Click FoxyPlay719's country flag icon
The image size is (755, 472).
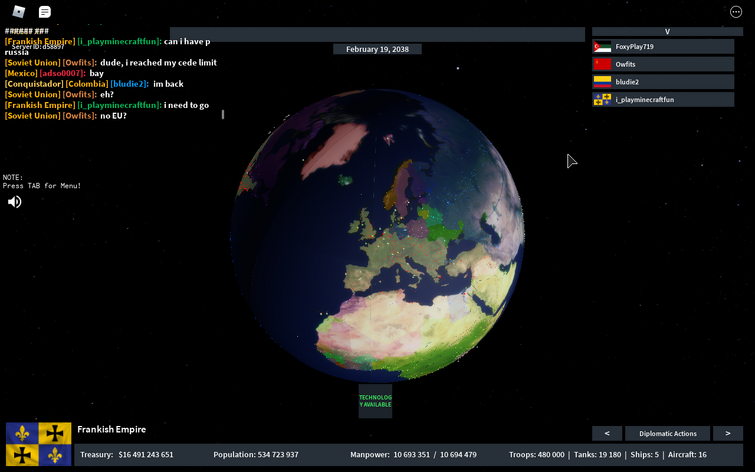[x=602, y=47]
